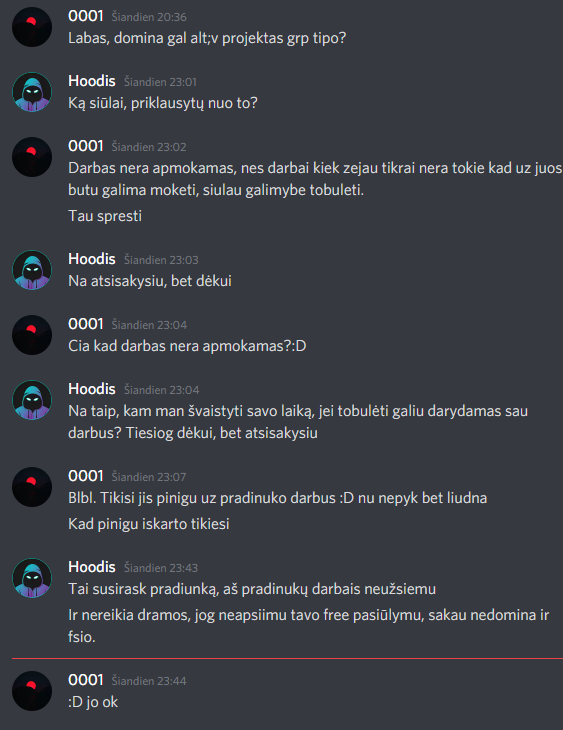Click the last message ':D jo ok'
Screen dimensions: 563x730
(93, 702)
